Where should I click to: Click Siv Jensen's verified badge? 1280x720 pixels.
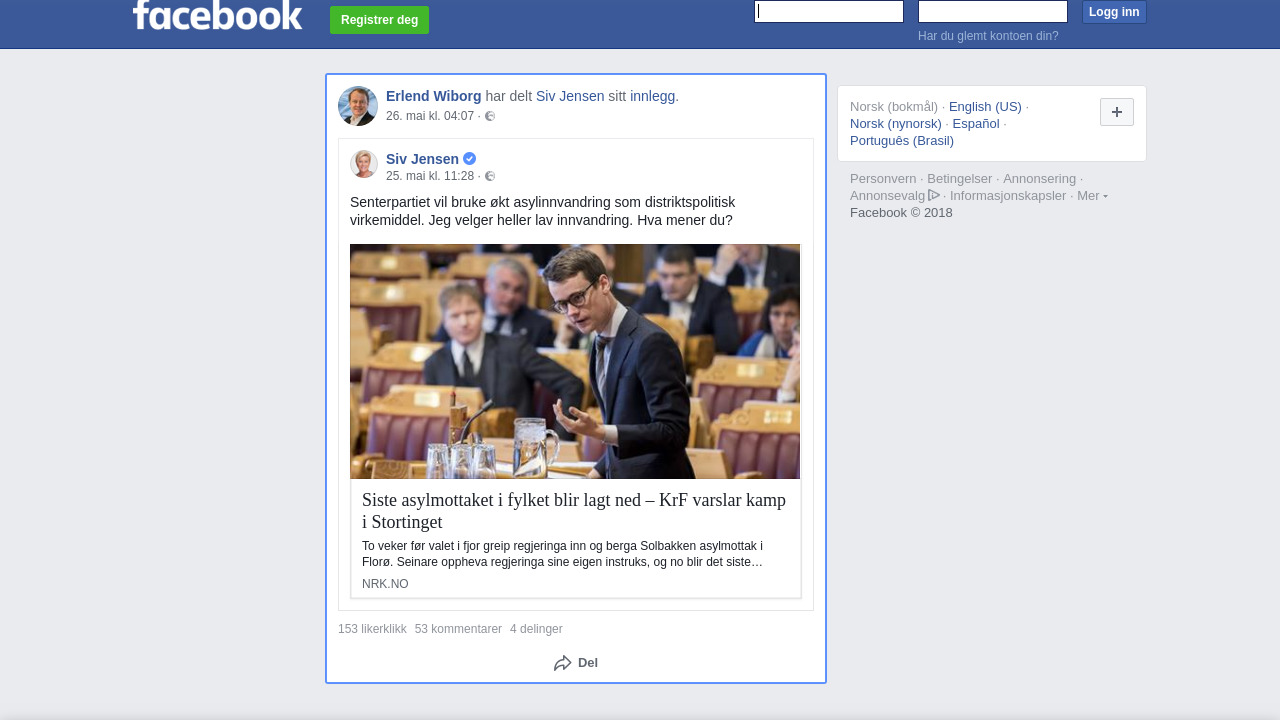pyautogui.click(x=470, y=159)
